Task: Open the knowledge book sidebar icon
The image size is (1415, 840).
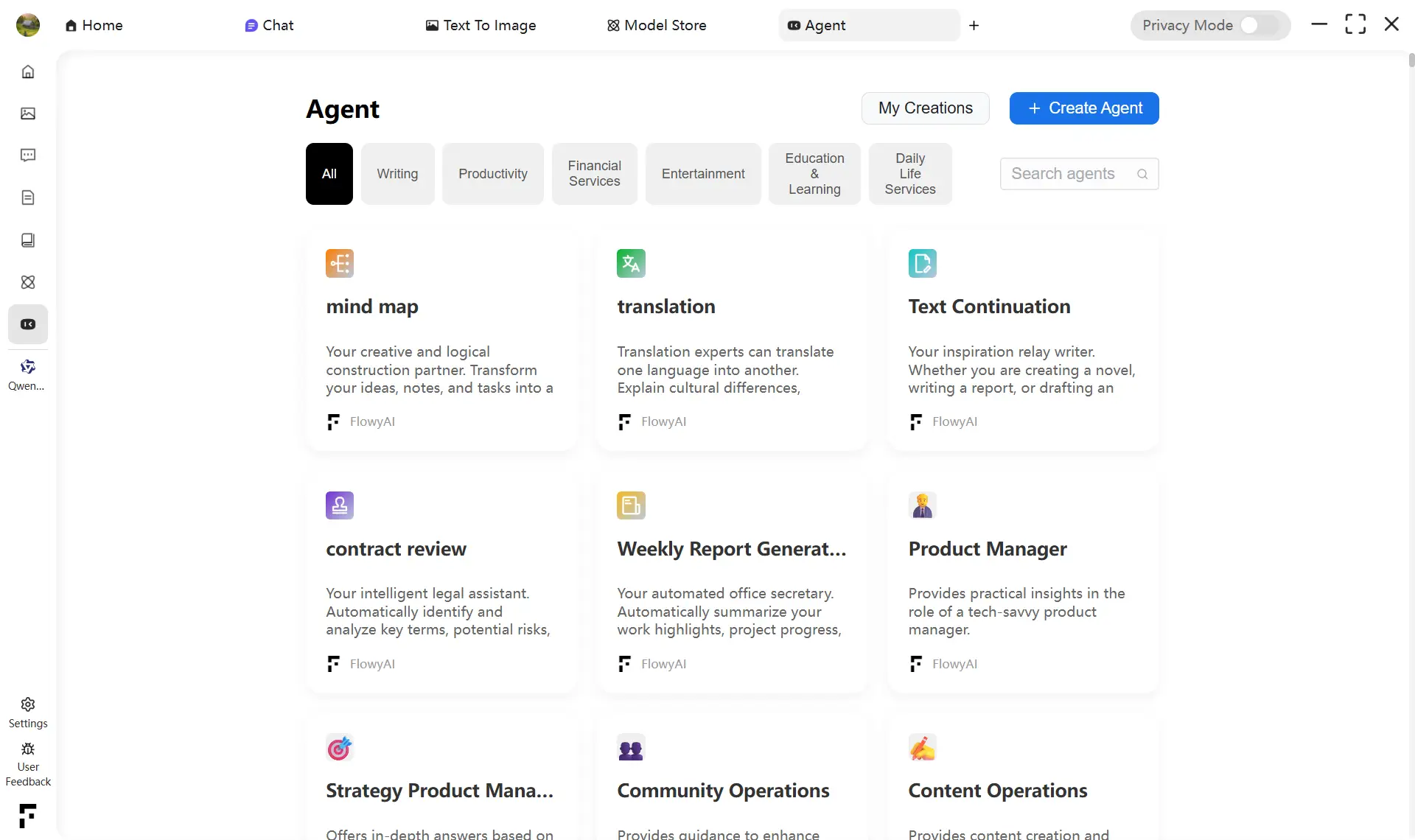Action: pos(28,240)
